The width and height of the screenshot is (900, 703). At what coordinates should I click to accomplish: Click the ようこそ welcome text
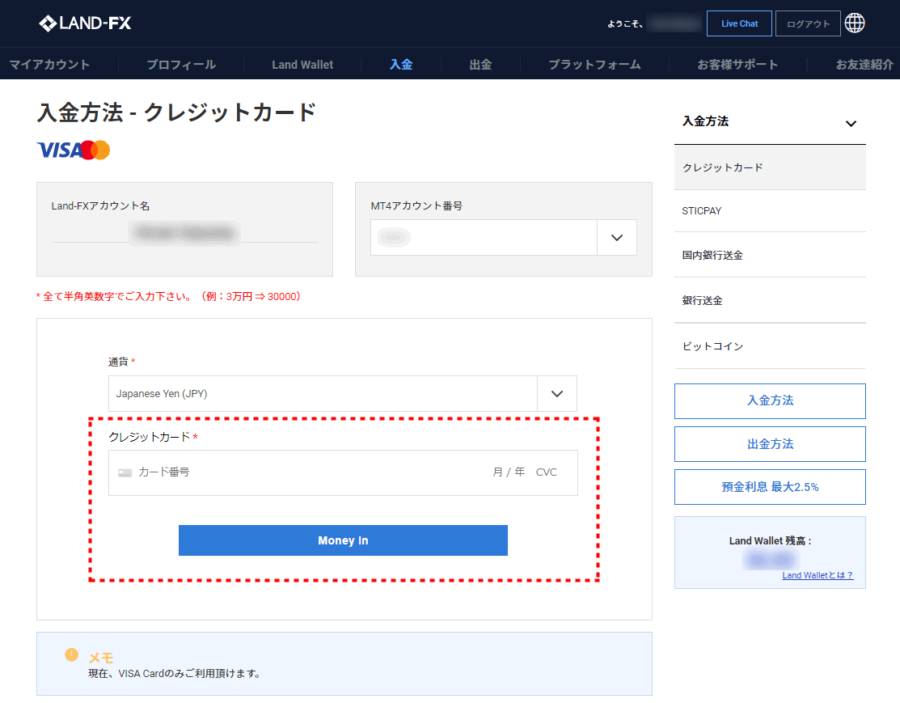click(625, 24)
